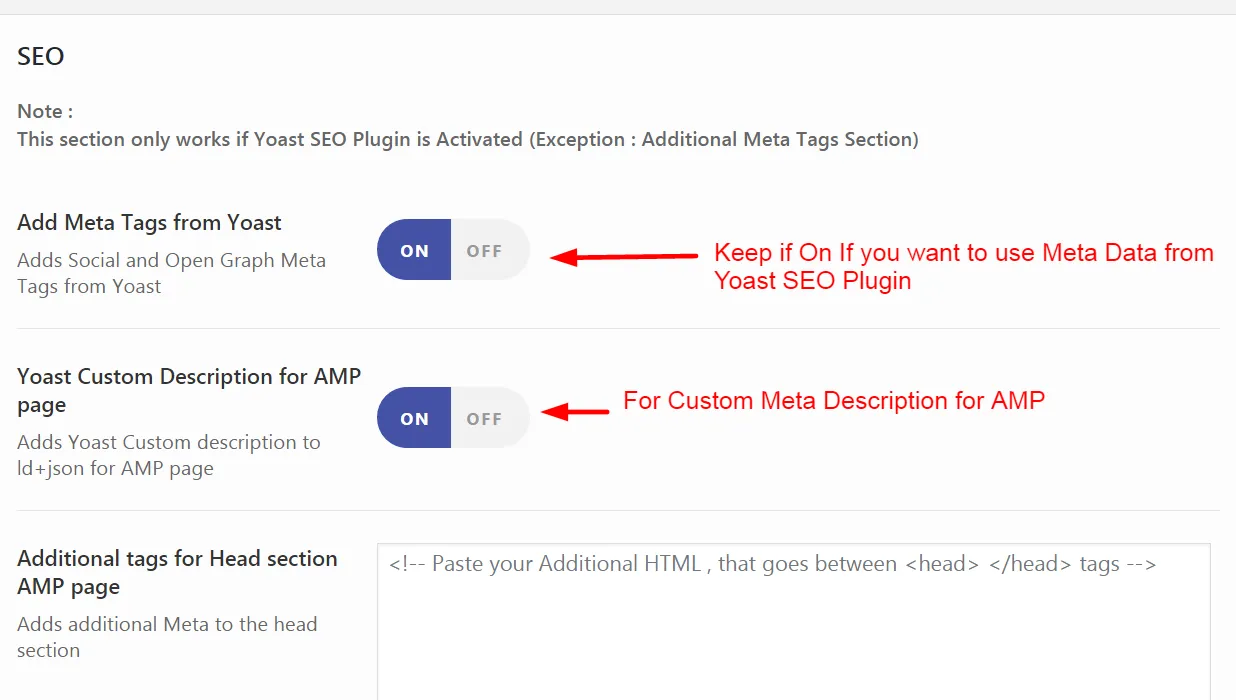The width and height of the screenshot is (1236, 700).
Task: Select ON for Yoast Custom Description toggle
Action: [x=414, y=419]
